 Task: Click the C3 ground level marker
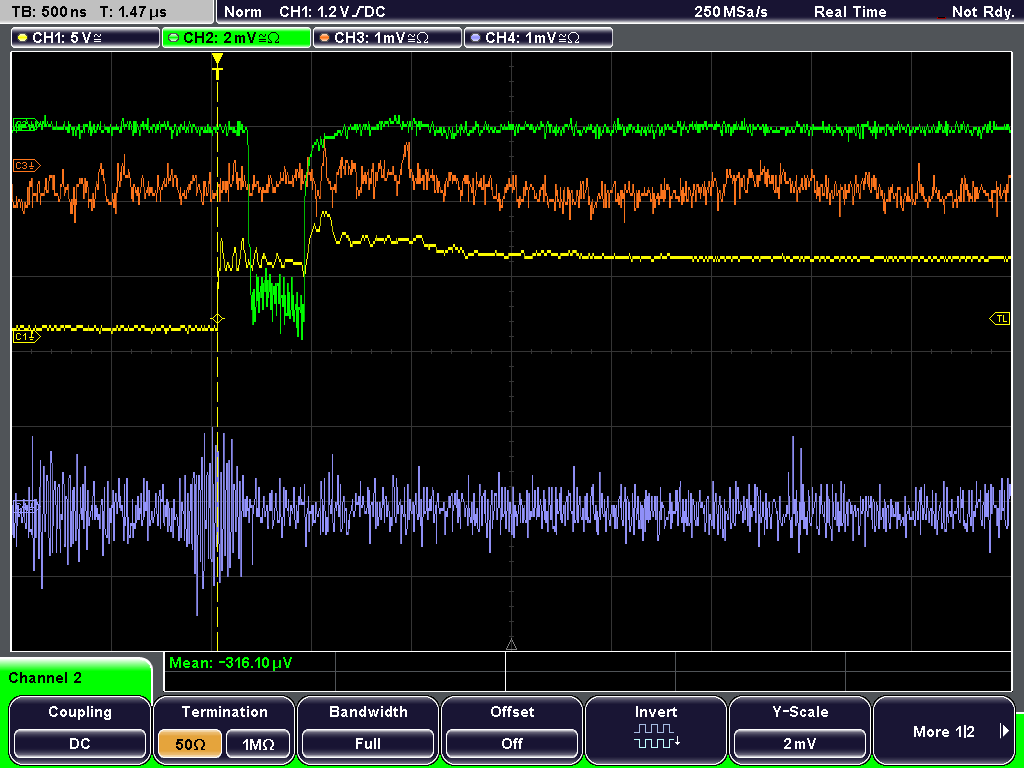point(26,166)
